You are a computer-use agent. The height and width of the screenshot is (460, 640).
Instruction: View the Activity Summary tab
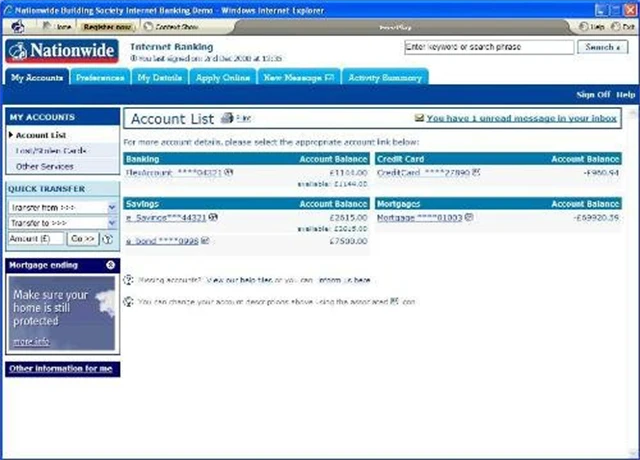pos(385,77)
